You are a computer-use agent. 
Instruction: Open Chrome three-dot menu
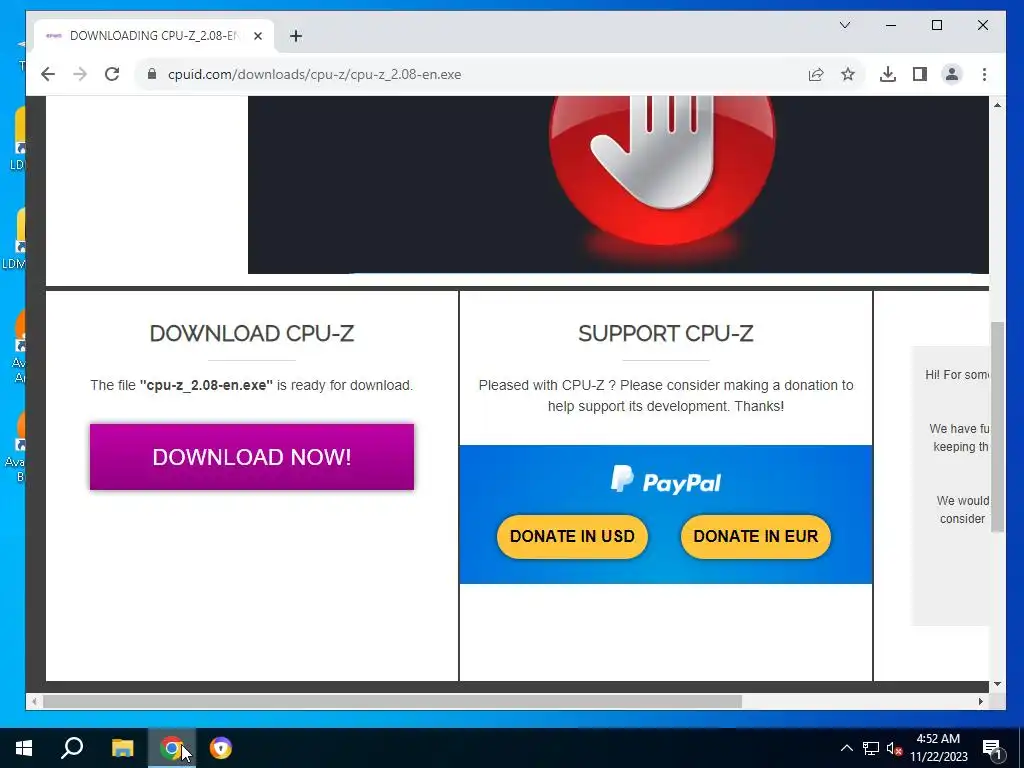[984, 74]
